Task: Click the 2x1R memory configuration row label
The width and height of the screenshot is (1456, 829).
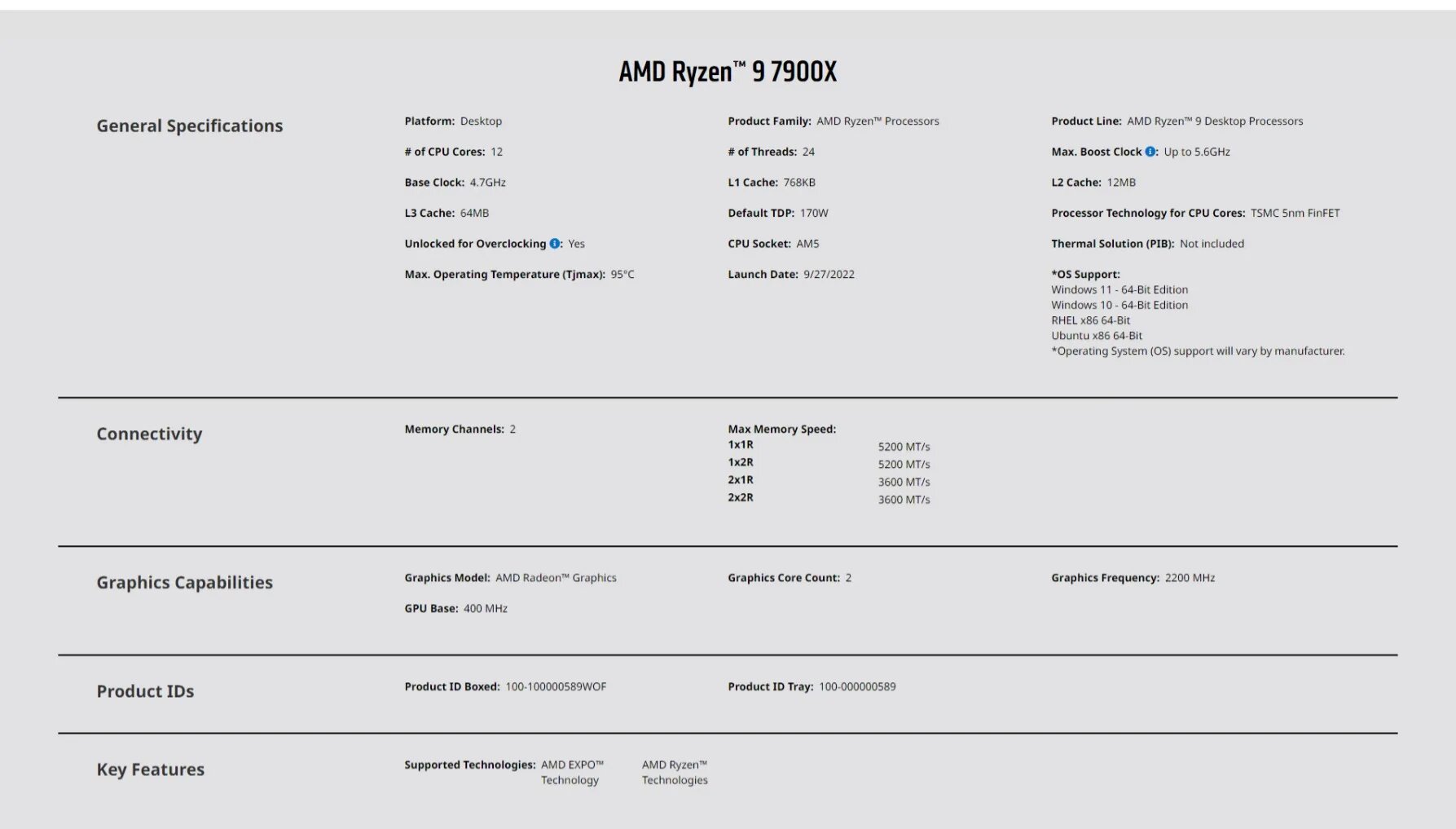Action: pyautogui.click(x=741, y=480)
